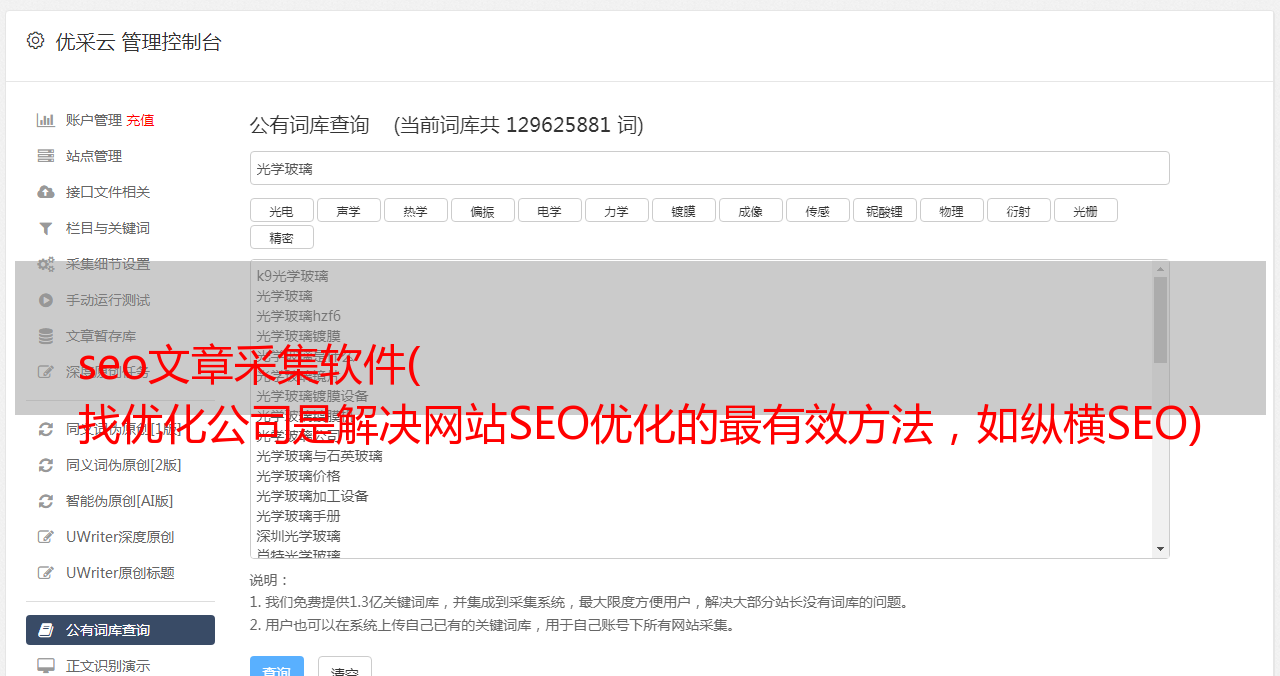Click the 清空 clear button
The height and width of the screenshot is (676, 1280).
pos(345,667)
